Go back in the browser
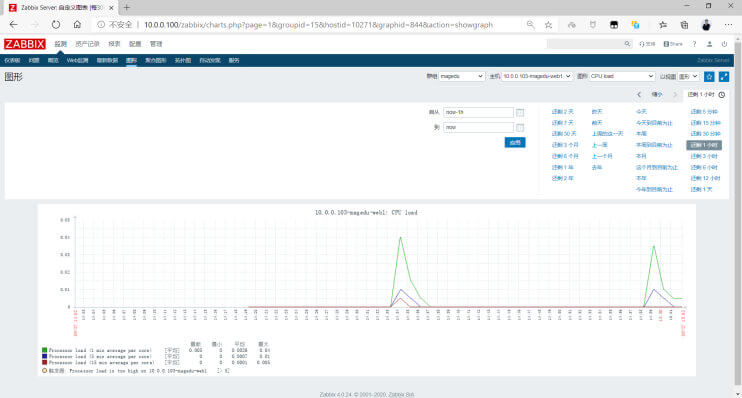Image resolution: width=742 pixels, height=398 pixels. [x=13, y=25]
